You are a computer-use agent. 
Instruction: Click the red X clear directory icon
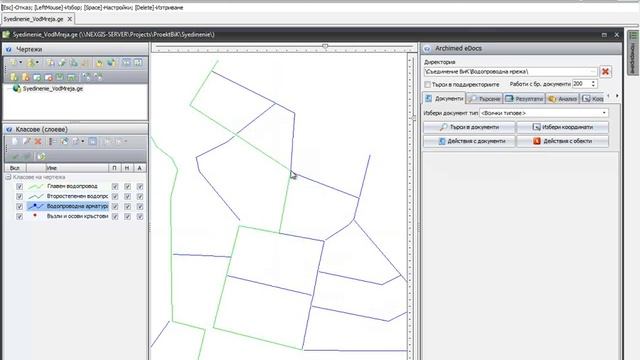(x=605, y=71)
